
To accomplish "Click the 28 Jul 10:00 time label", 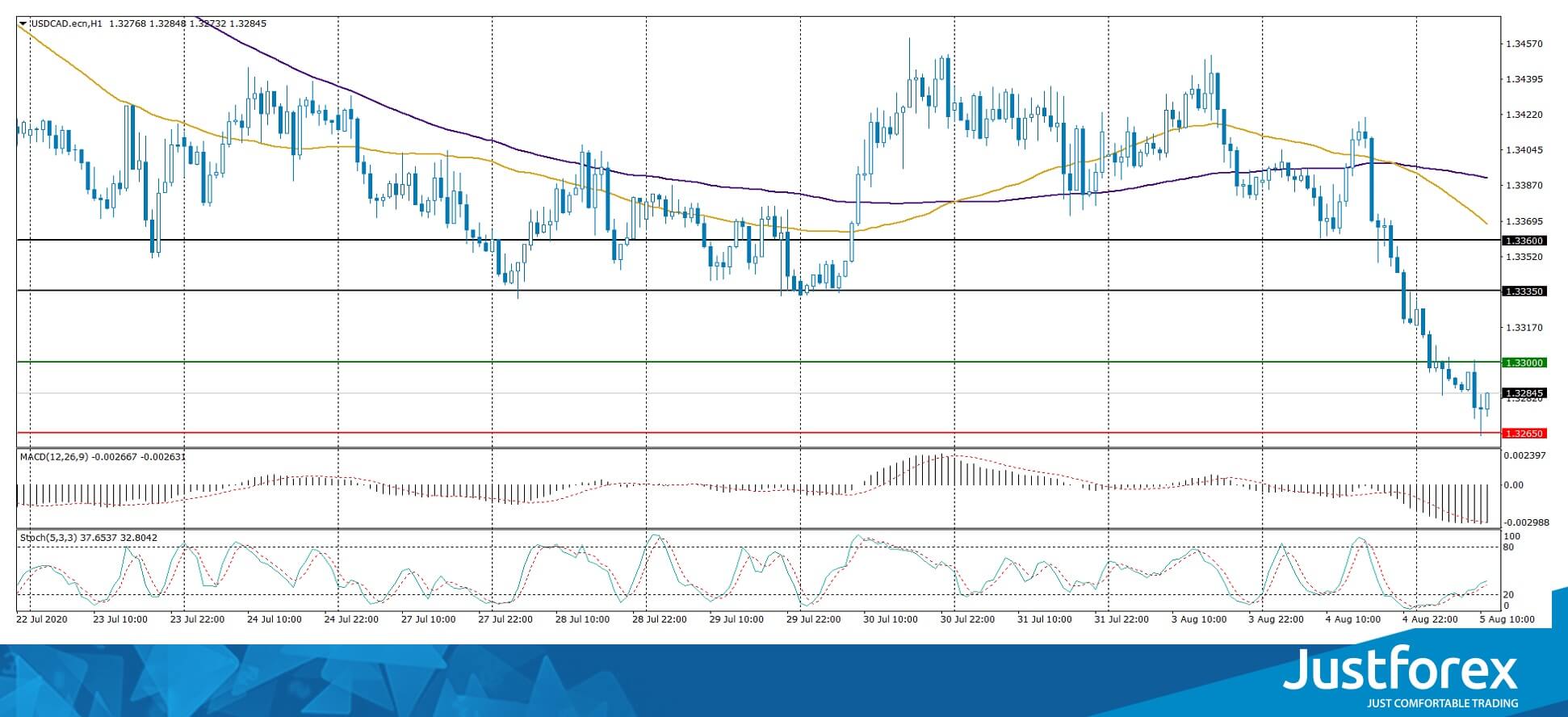I will [583, 620].
